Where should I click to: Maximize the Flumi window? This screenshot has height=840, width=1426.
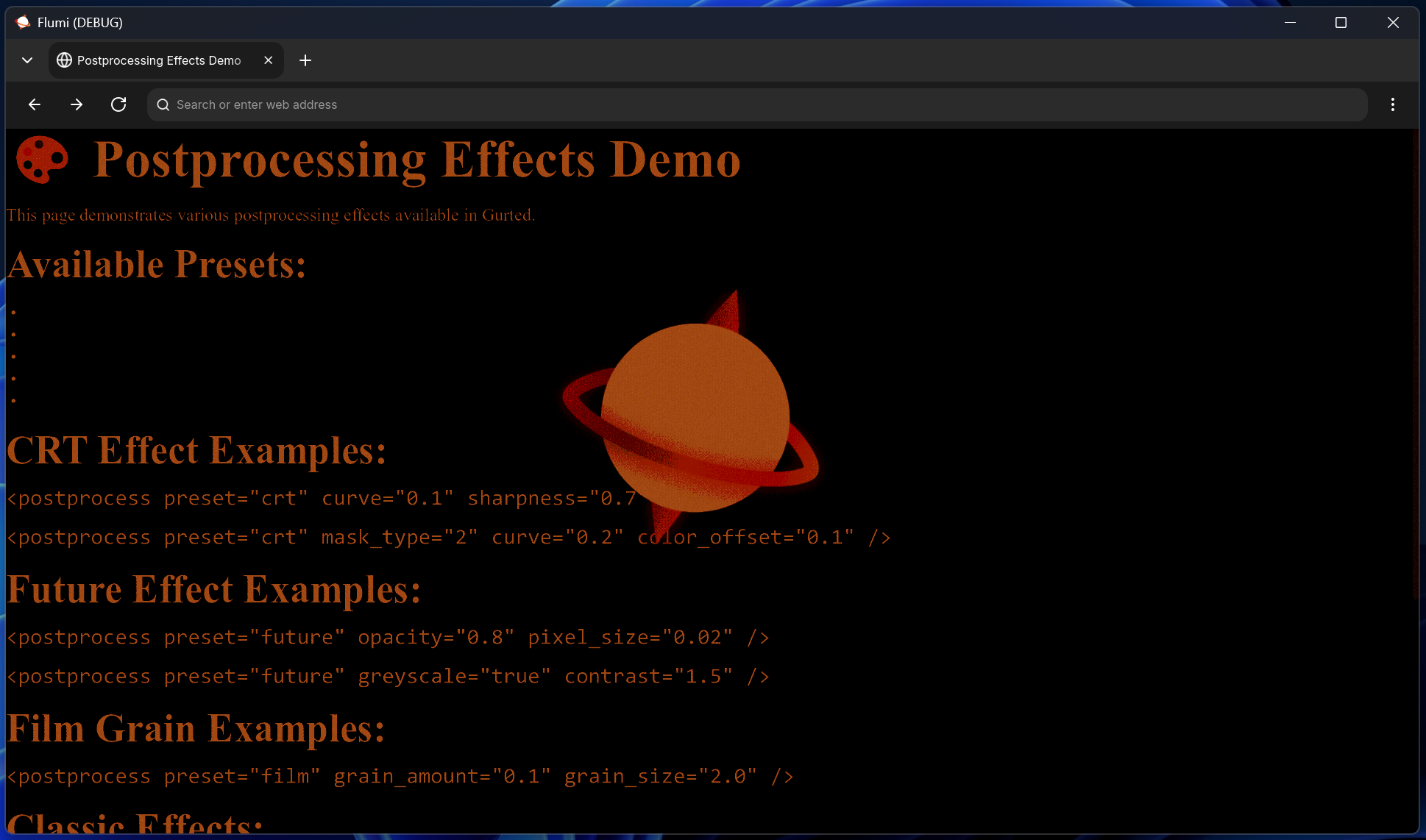pyautogui.click(x=1341, y=22)
